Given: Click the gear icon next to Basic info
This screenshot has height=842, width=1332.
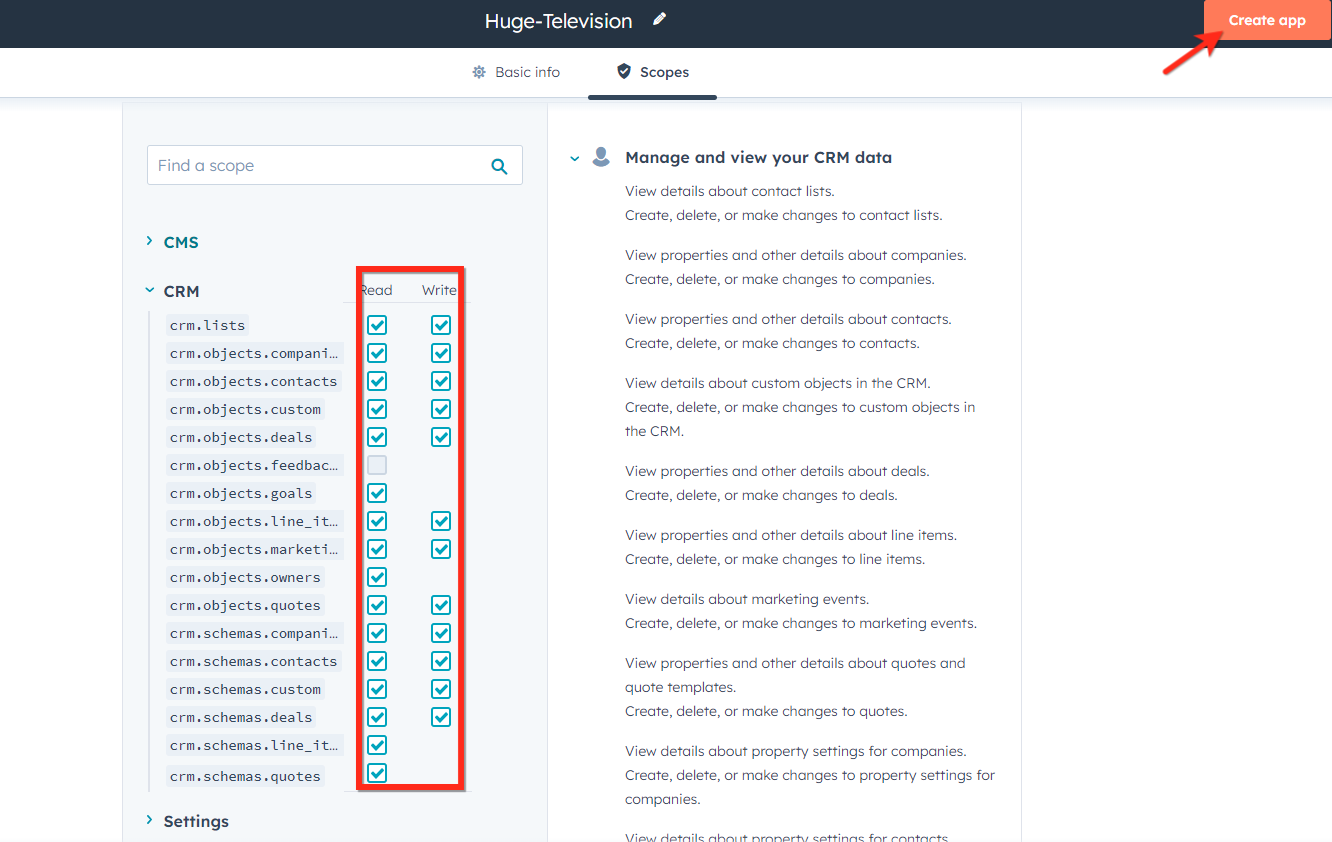Looking at the screenshot, I should [x=477, y=71].
